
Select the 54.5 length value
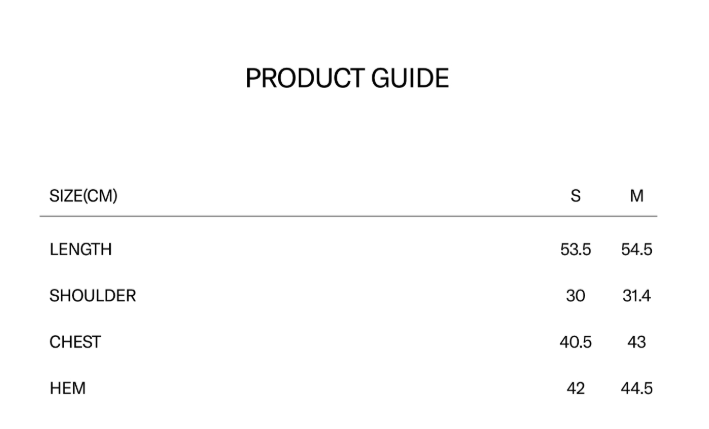[636, 249]
